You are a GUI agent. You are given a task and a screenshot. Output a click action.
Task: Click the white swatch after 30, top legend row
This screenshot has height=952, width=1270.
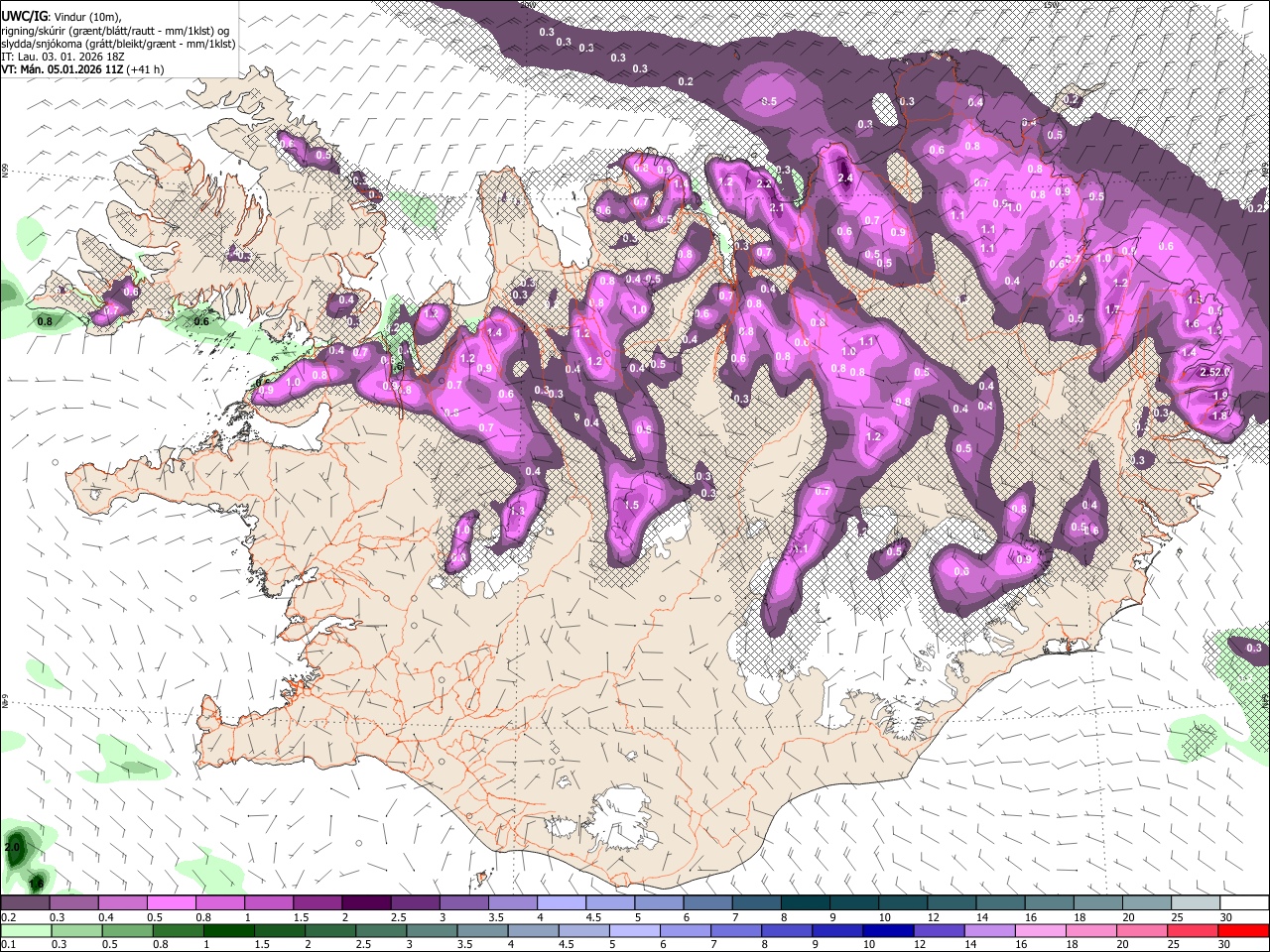pyautogui.click(x=1244, y=903)
